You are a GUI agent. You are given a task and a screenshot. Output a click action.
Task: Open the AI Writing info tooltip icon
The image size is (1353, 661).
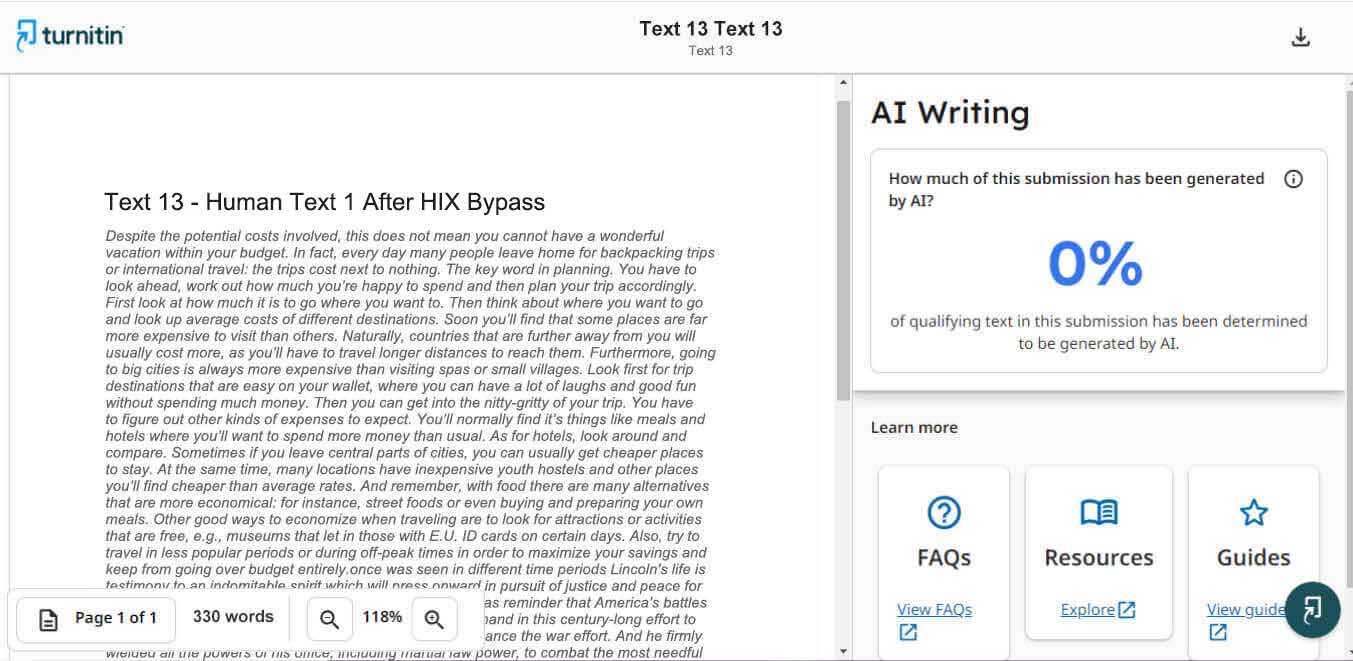(x=1293, y=180)
